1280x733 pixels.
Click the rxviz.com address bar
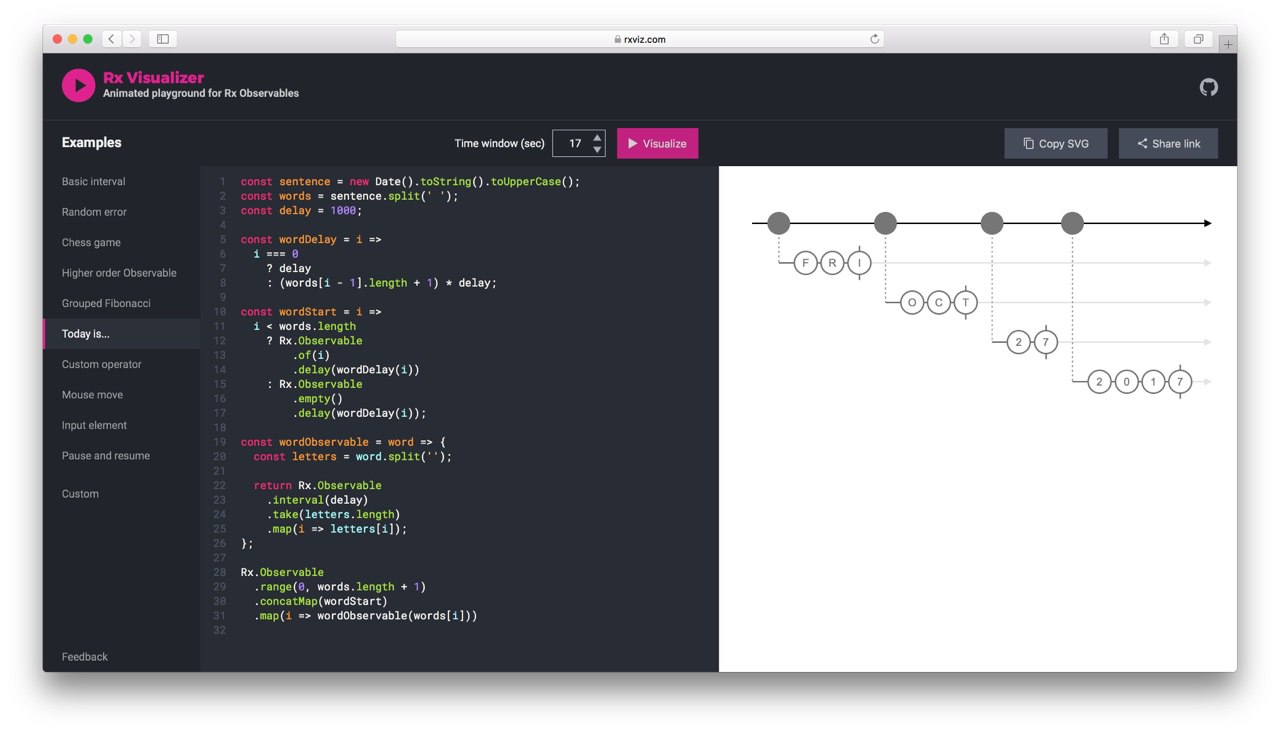640,39
